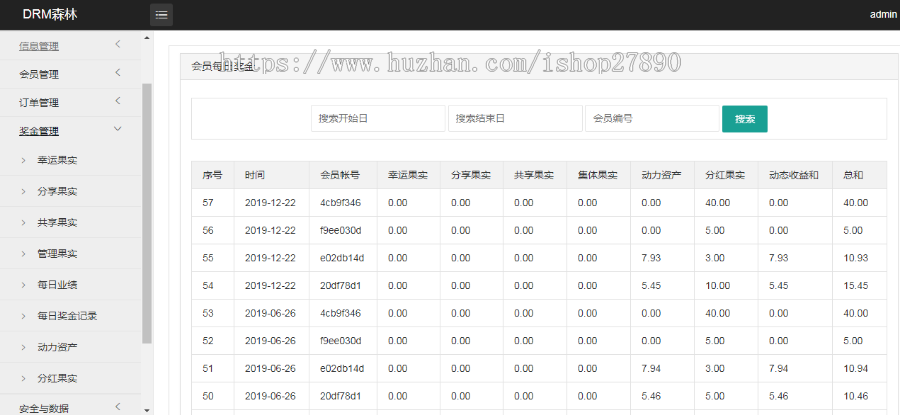
Task: Click the arrow icon beside 分红果实 in sidebar
Action: 23,379
